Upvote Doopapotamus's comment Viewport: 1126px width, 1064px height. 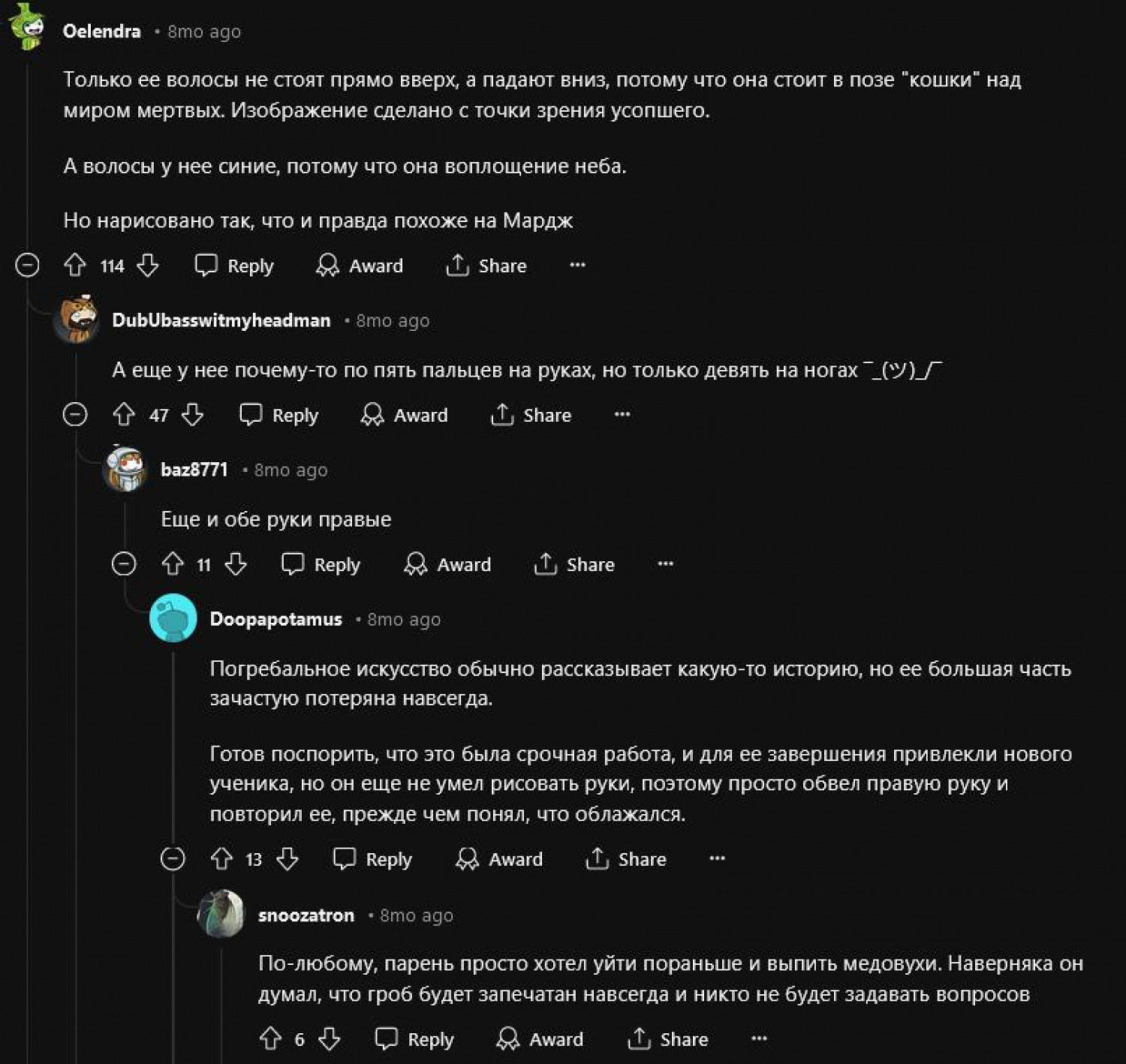click(221, 858)
